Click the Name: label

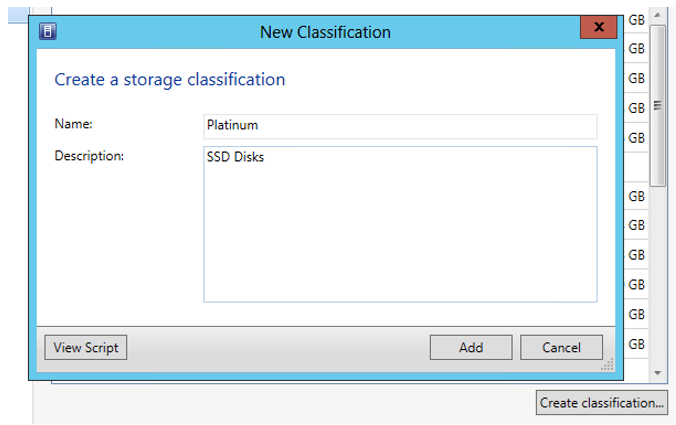(73, 124)
